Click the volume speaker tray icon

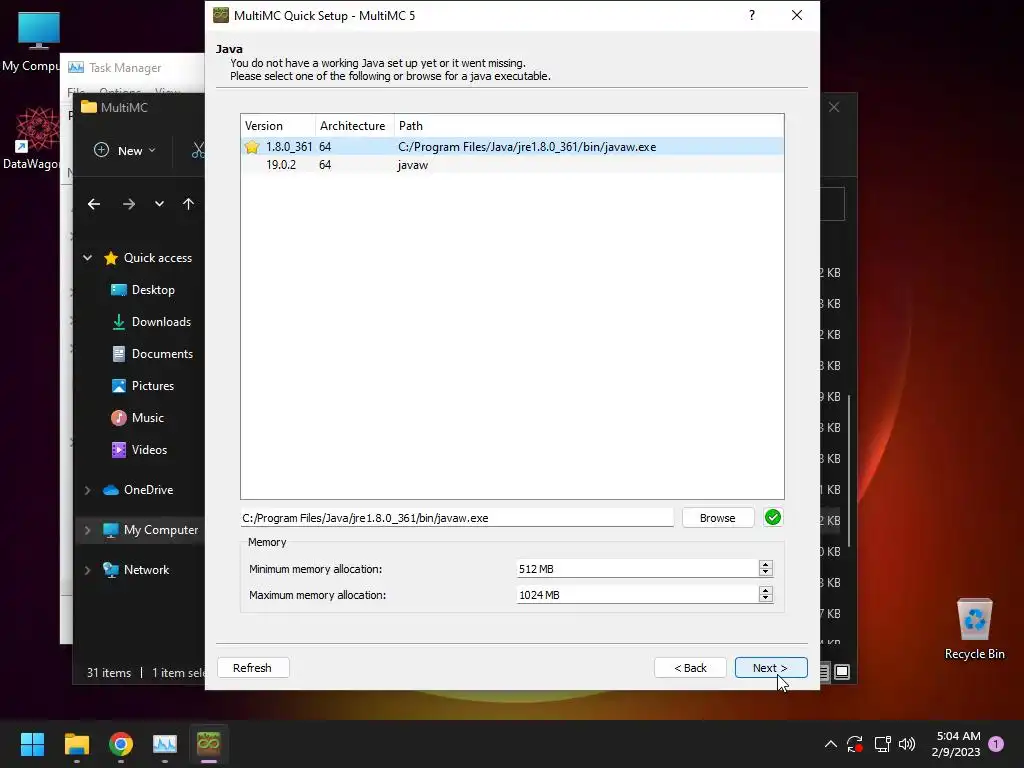(x=907, y=744)
